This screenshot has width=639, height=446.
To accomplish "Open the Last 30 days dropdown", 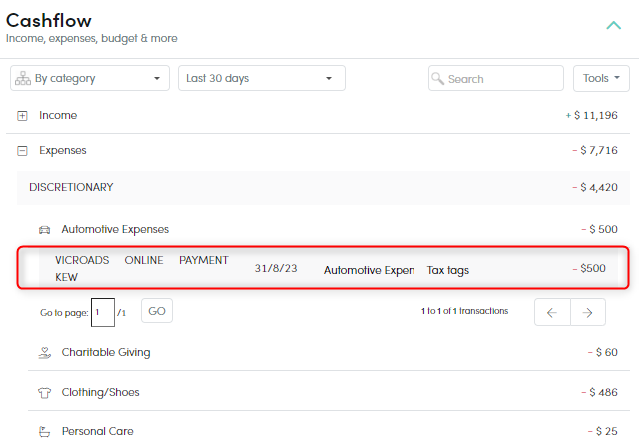I will [262, 78].
